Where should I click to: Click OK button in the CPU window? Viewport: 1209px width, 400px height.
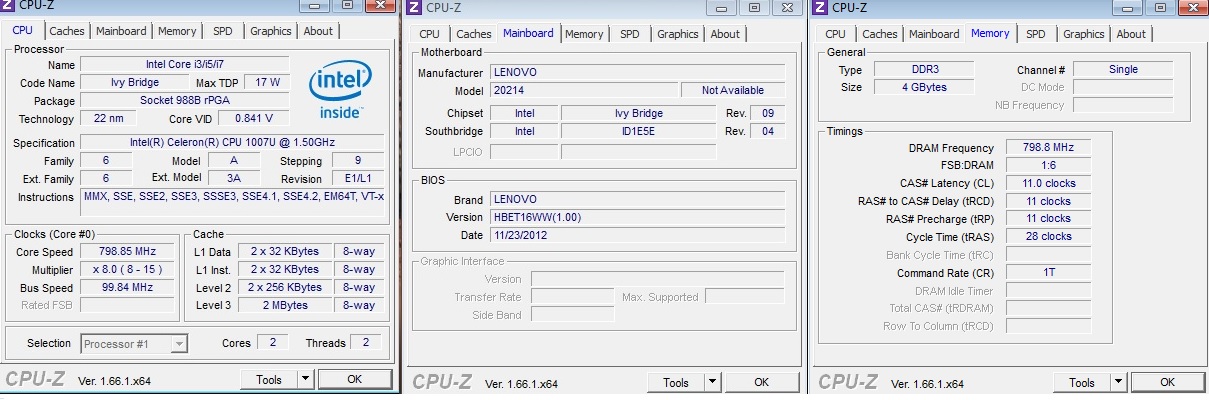tap(354, 380)
